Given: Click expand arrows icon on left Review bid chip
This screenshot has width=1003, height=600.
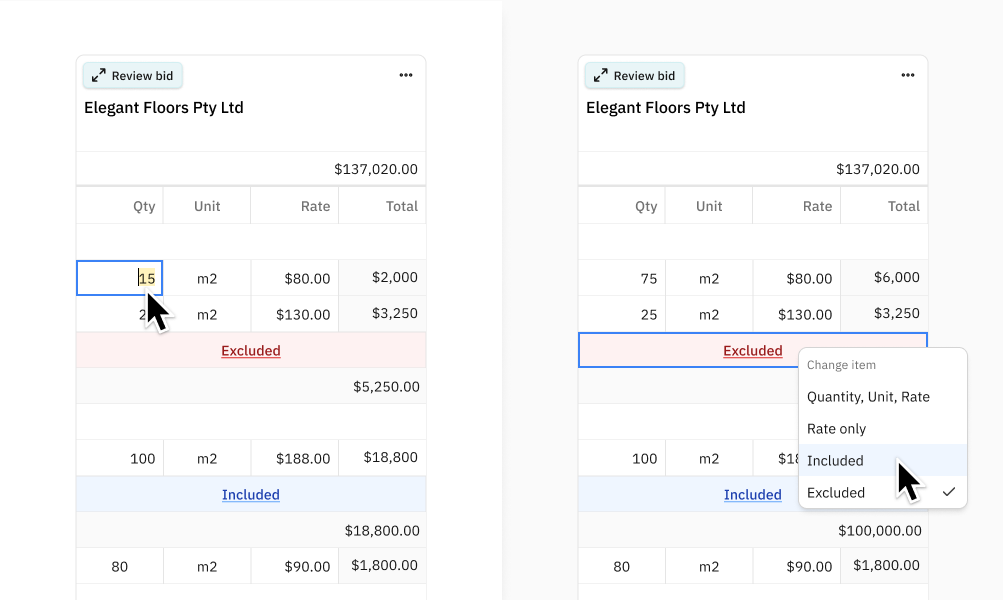Looking at the screenshot, I should 98,75.
